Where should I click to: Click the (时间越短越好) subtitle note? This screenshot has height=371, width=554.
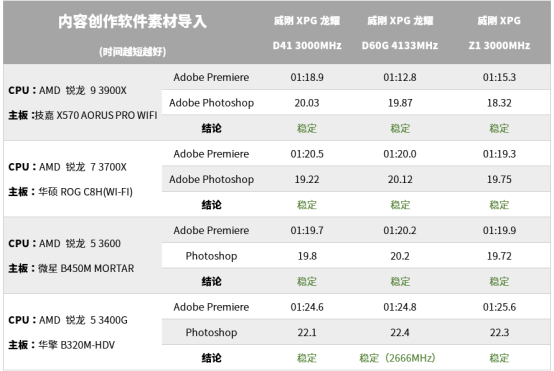pyautogui.click(x=132, y=52)
